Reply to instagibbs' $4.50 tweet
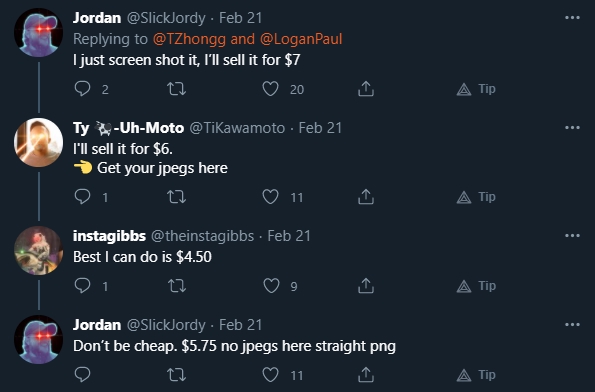The width and height of the screenshot is (595, 392). (82, 285)
